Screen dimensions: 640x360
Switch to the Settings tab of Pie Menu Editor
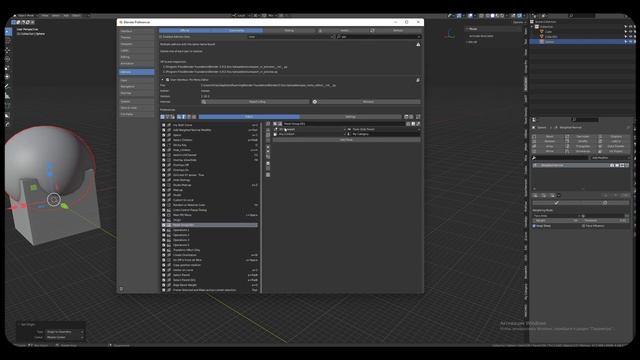[x=350, y=117]
